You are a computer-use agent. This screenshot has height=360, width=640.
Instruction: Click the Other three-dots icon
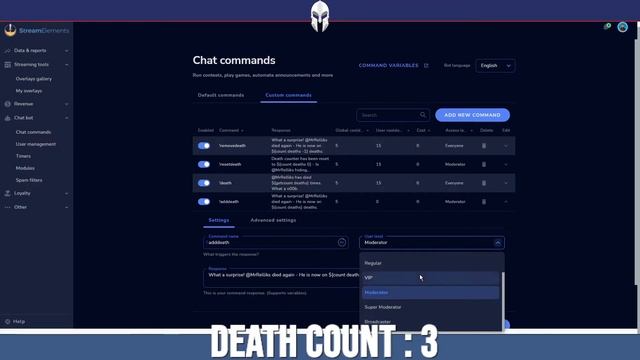pos(7,207)
